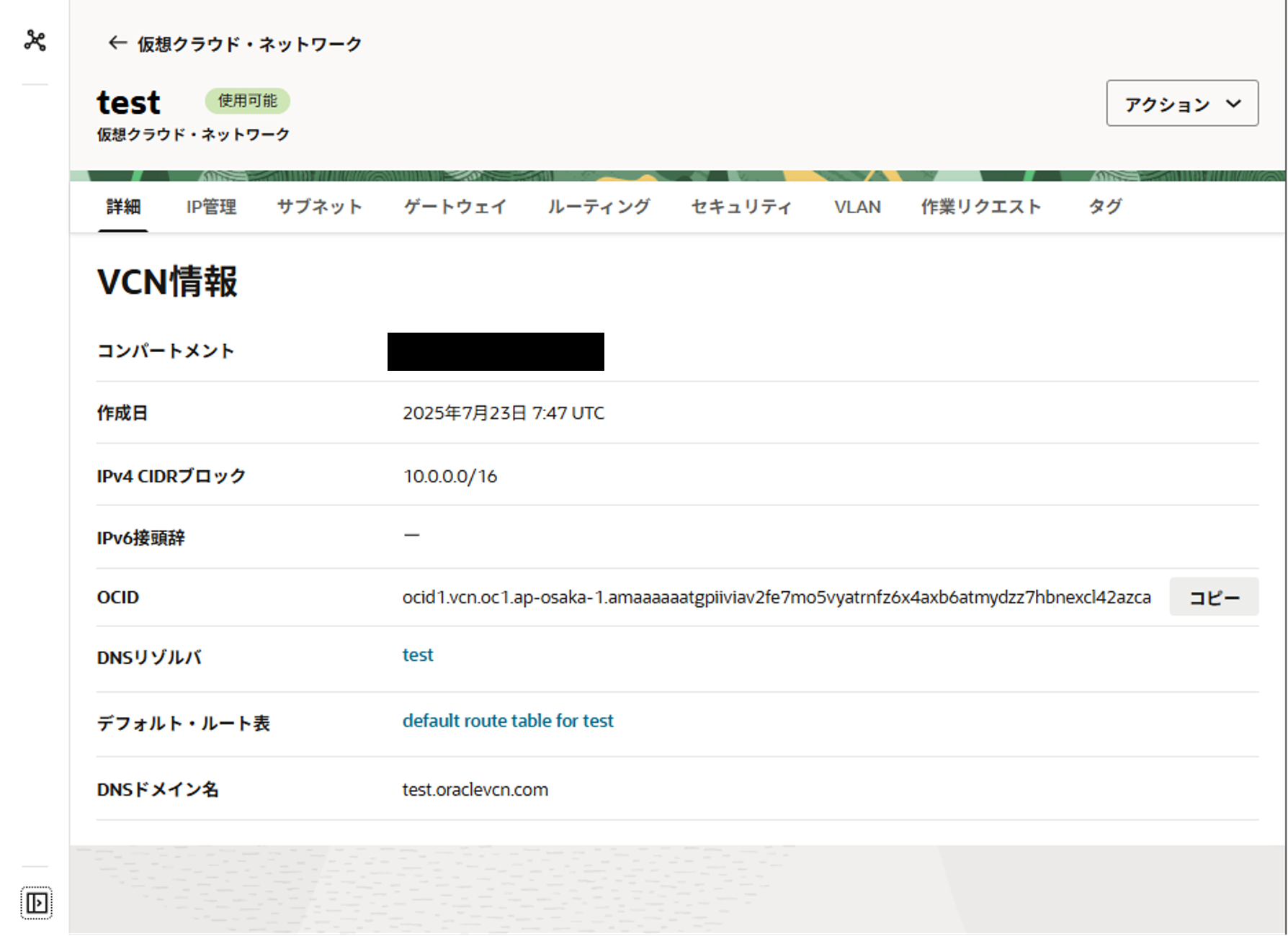Click the OCID value text
Viewport: 1288px width, 936px height.
776,598
